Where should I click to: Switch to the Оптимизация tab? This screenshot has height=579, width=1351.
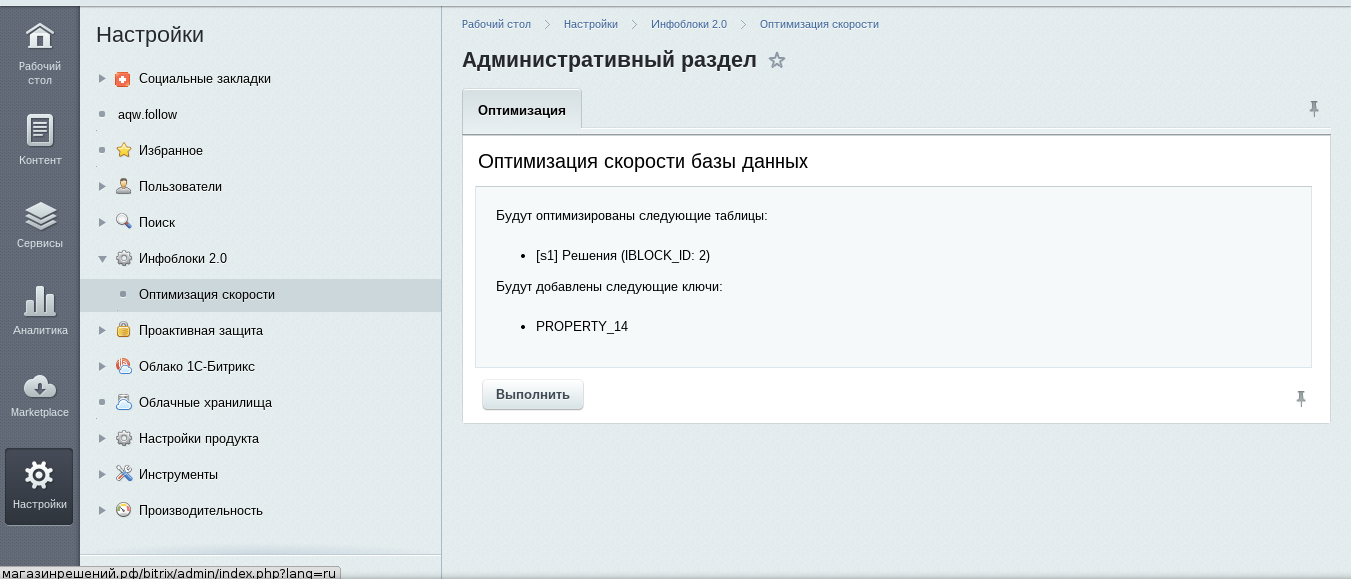(x=521, y=109)
